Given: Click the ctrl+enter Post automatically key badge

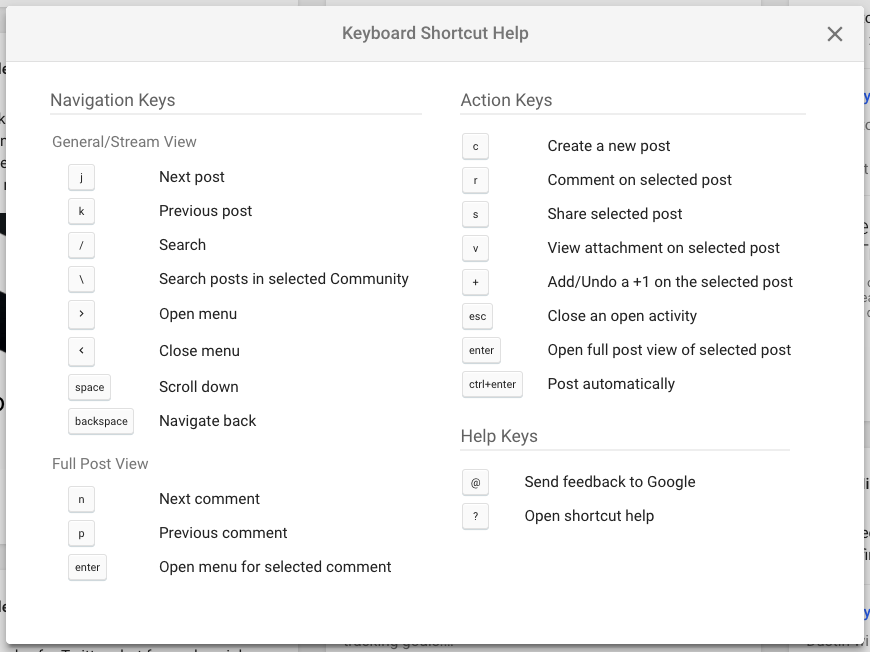Looking at the screenshot, I should (x=492, y=384).
